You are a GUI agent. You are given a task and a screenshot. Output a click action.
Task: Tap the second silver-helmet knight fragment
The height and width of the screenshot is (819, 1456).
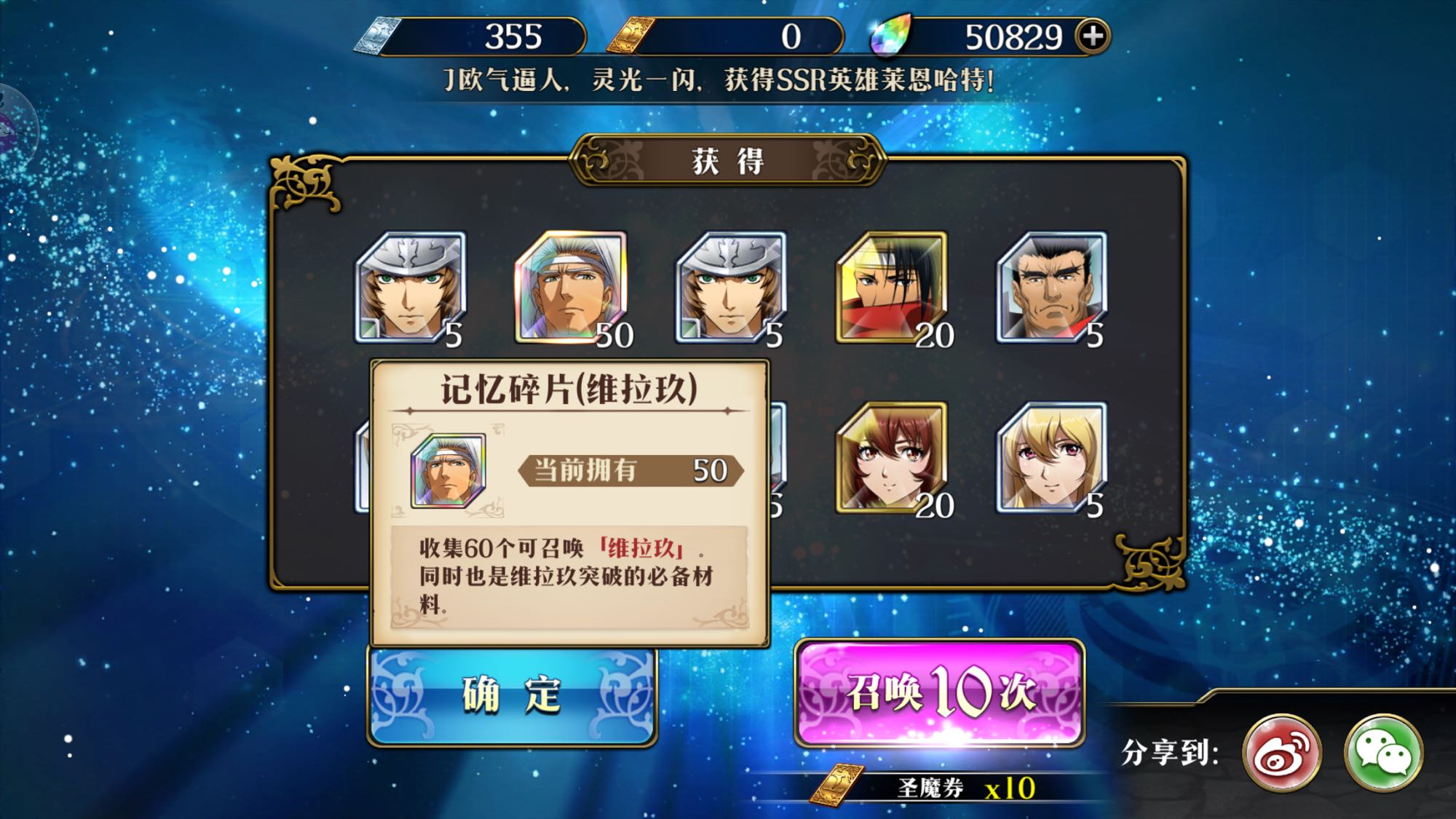(x=732, y=287)
